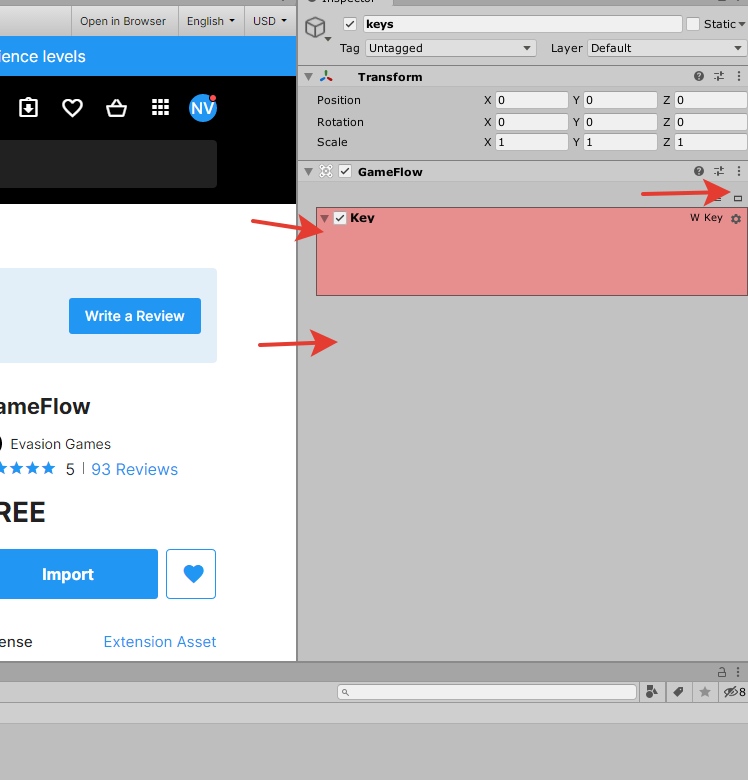Open GameFlow component help reference
Screen dimensions: 748x780
pyautogui.click(x=699, y=171)
